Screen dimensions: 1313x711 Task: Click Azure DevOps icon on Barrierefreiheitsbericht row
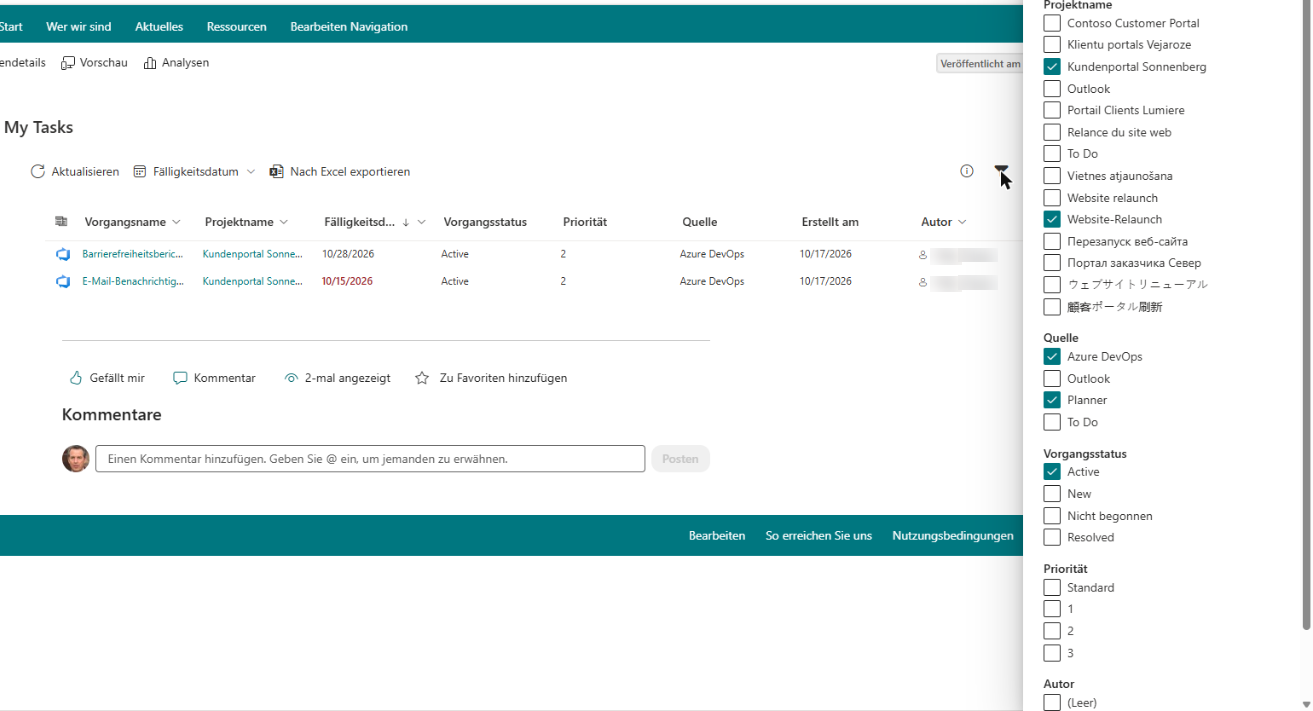click(x=63, y=254)
